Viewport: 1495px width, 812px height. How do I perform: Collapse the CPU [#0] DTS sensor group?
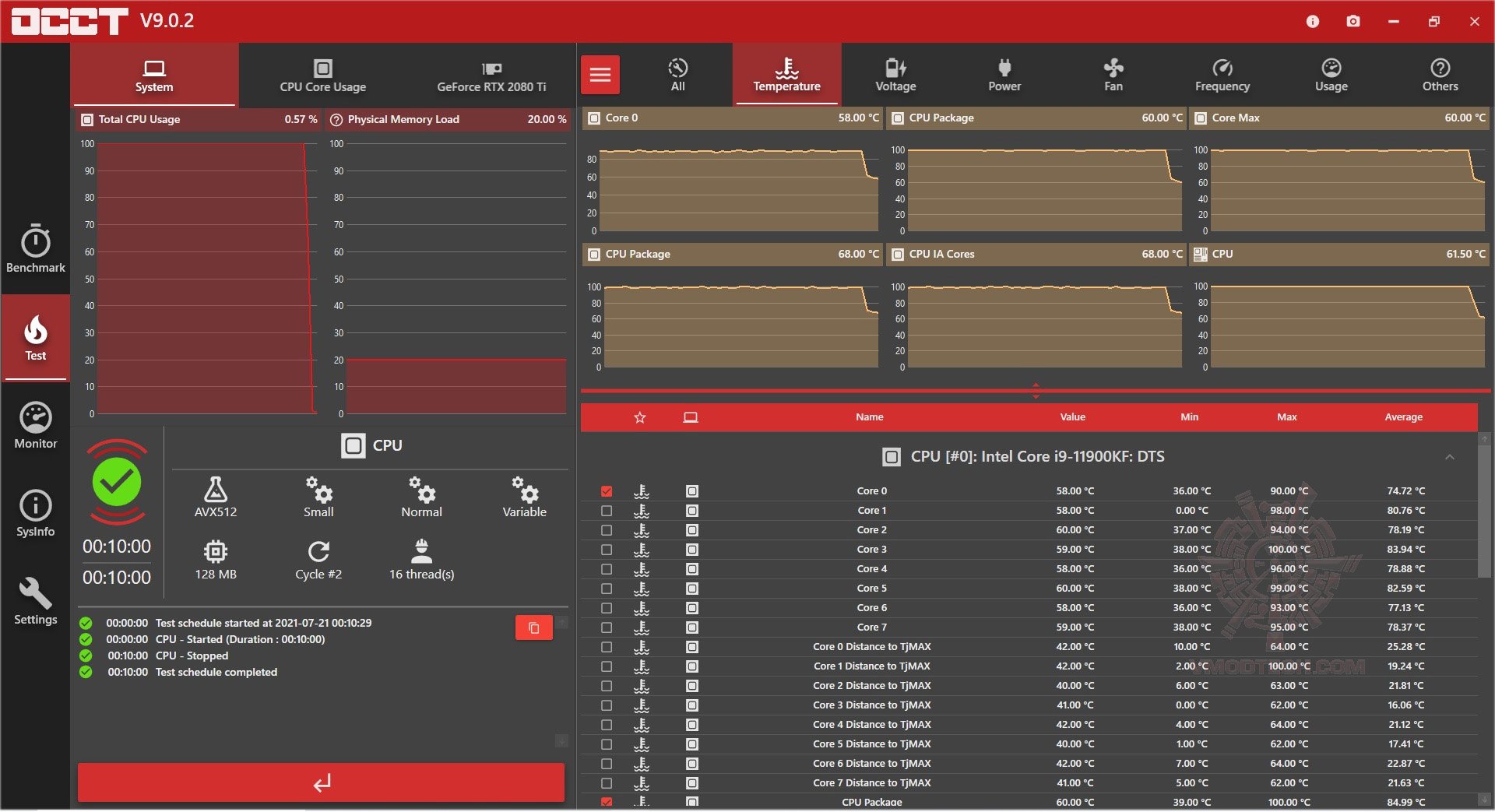pyautogui.click(x=1450, y=457)
